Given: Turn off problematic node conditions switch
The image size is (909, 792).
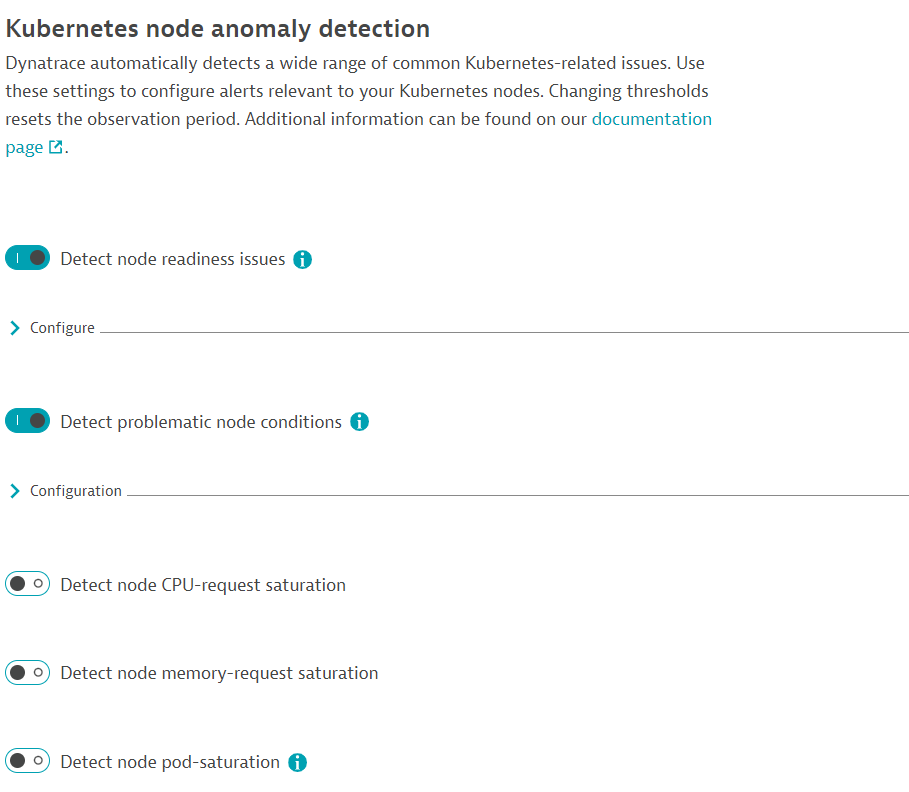Looking at the screenshot, I should [x=27, y=422].
